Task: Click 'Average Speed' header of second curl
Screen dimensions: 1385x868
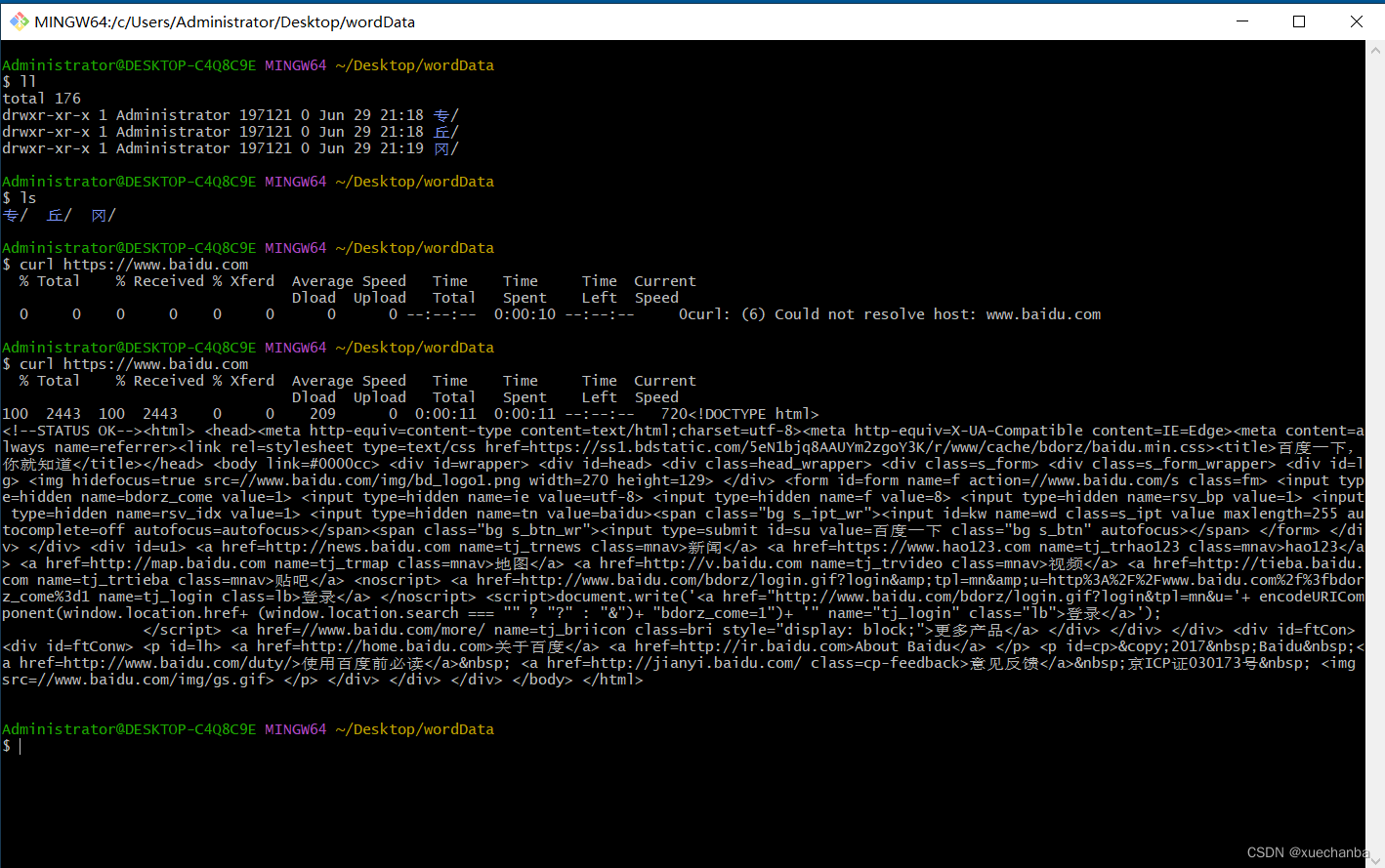Action: click(x=349, y=381)
